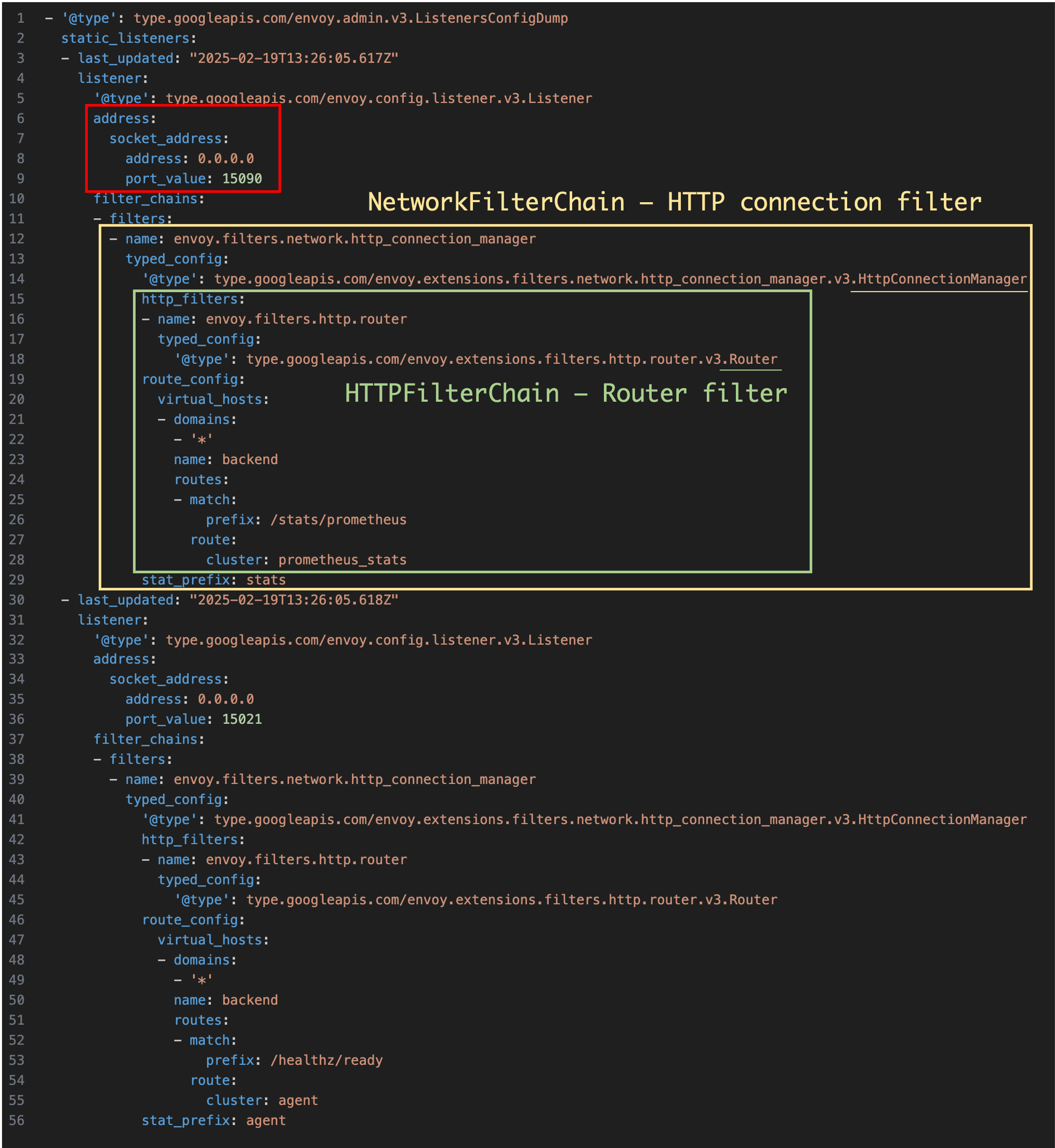Select the socket_address key on line 7
This screenshot has height=1148, width=1055.
click(x=166, y=139)
